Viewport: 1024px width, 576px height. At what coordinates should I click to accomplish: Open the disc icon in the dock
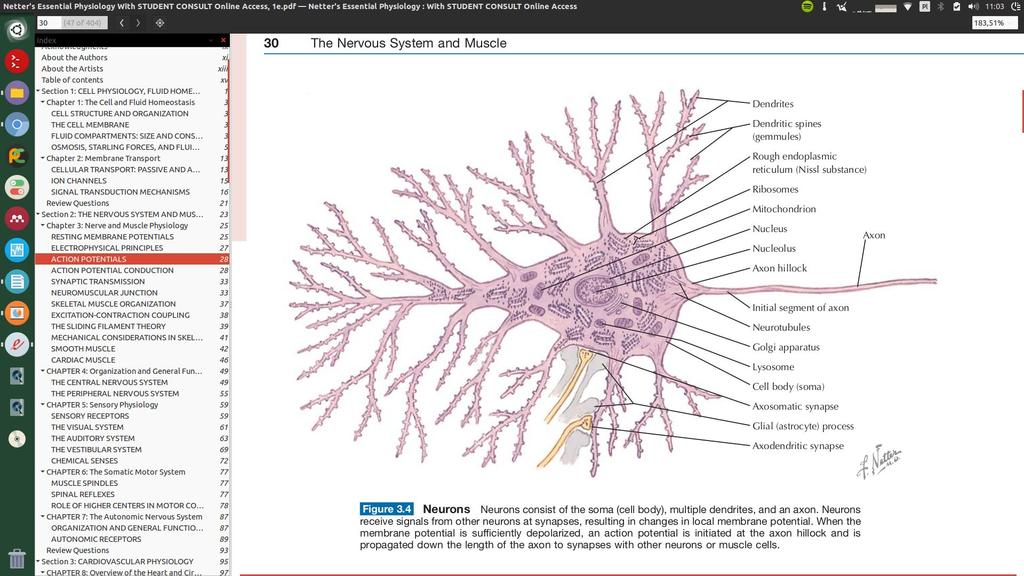(x=17, y=438)
